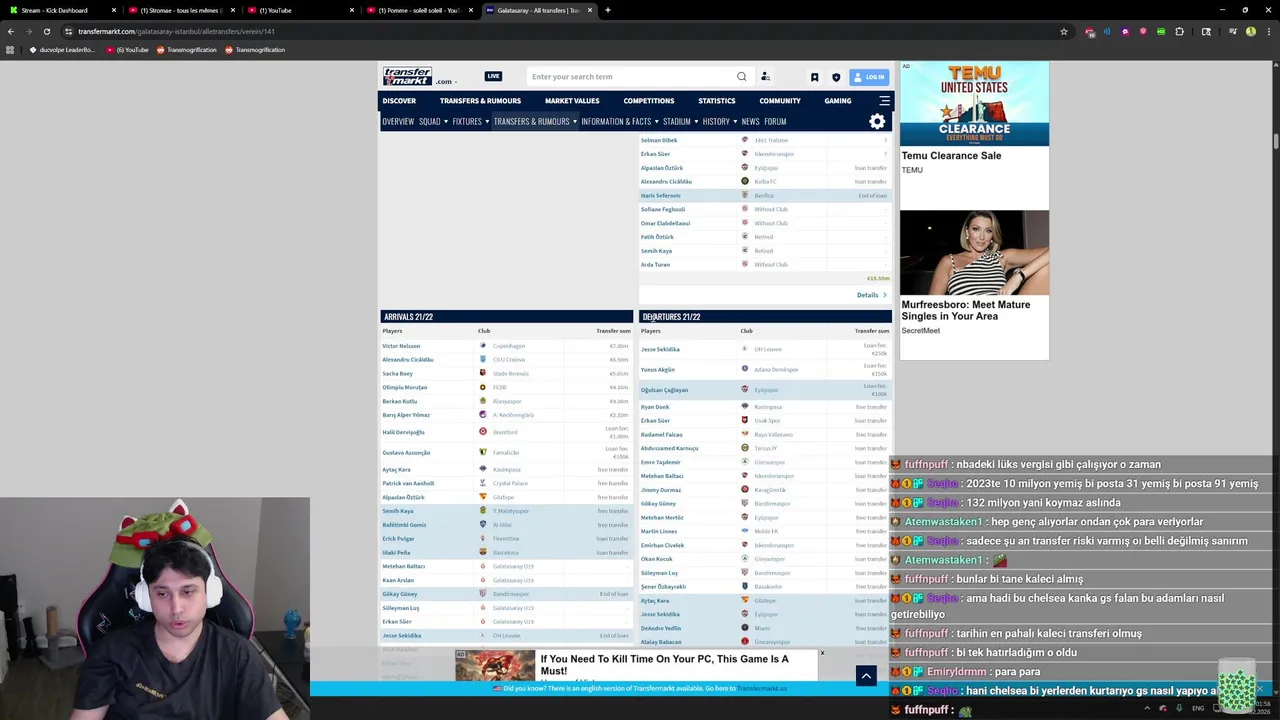Click the Crystal Palace club crest

coord(483,483)
